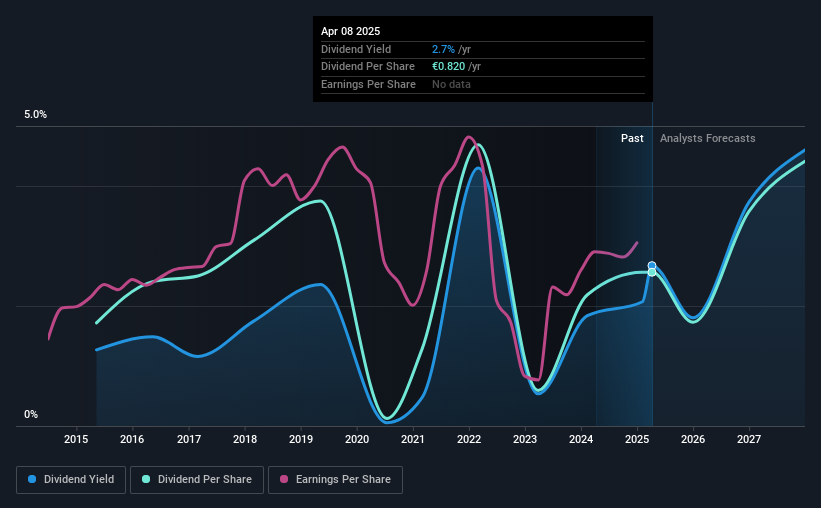The height and width of the screenshot is (508, 821).
Task: Click the 2018 x-axis label
Action: point(245,439)
